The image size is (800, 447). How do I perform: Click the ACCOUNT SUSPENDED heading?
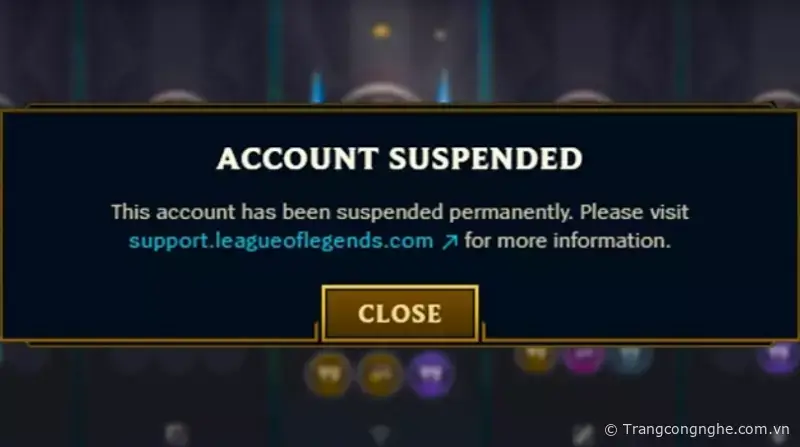399,159
